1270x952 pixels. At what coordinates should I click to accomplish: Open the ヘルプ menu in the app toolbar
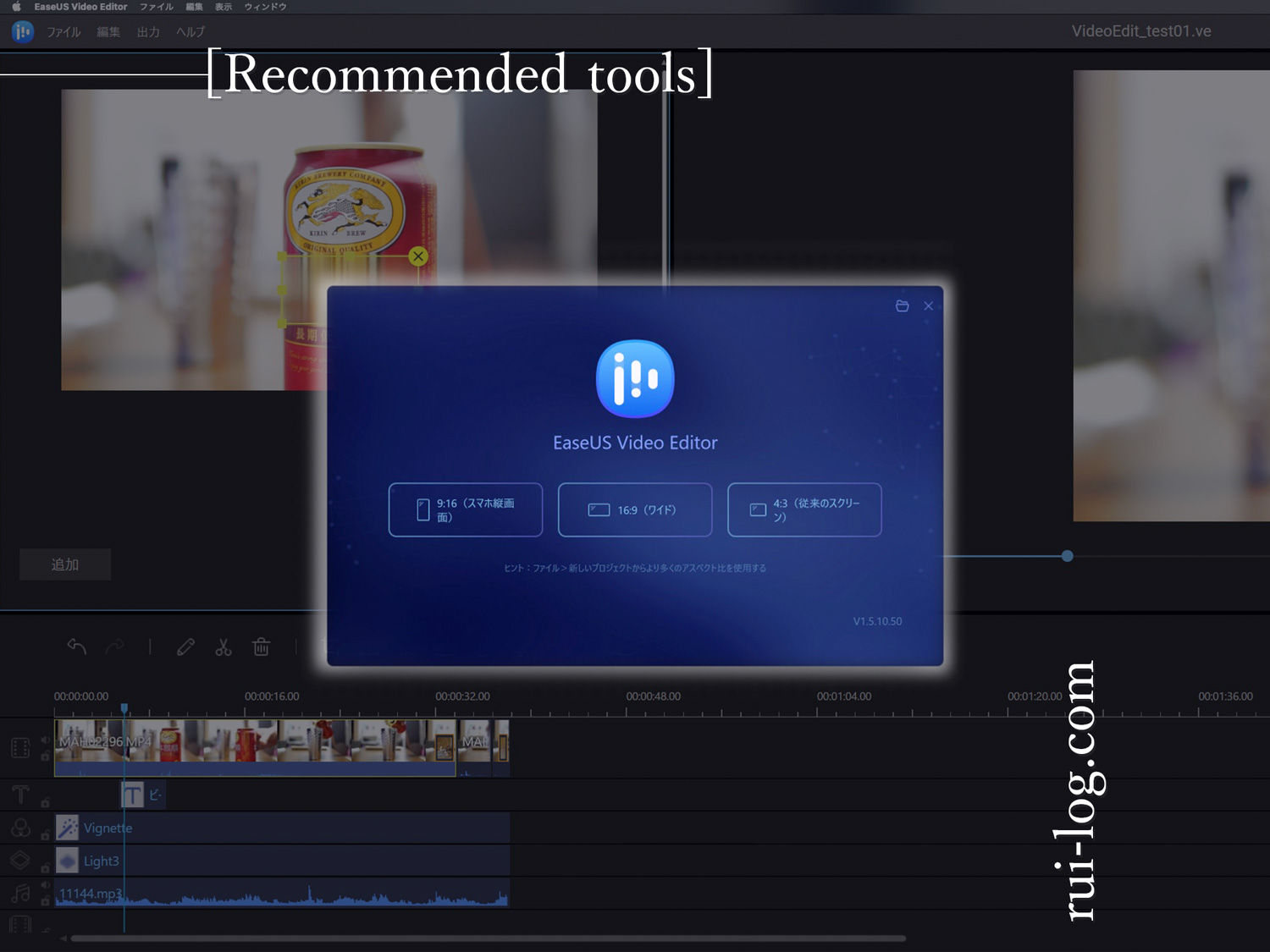190,32
